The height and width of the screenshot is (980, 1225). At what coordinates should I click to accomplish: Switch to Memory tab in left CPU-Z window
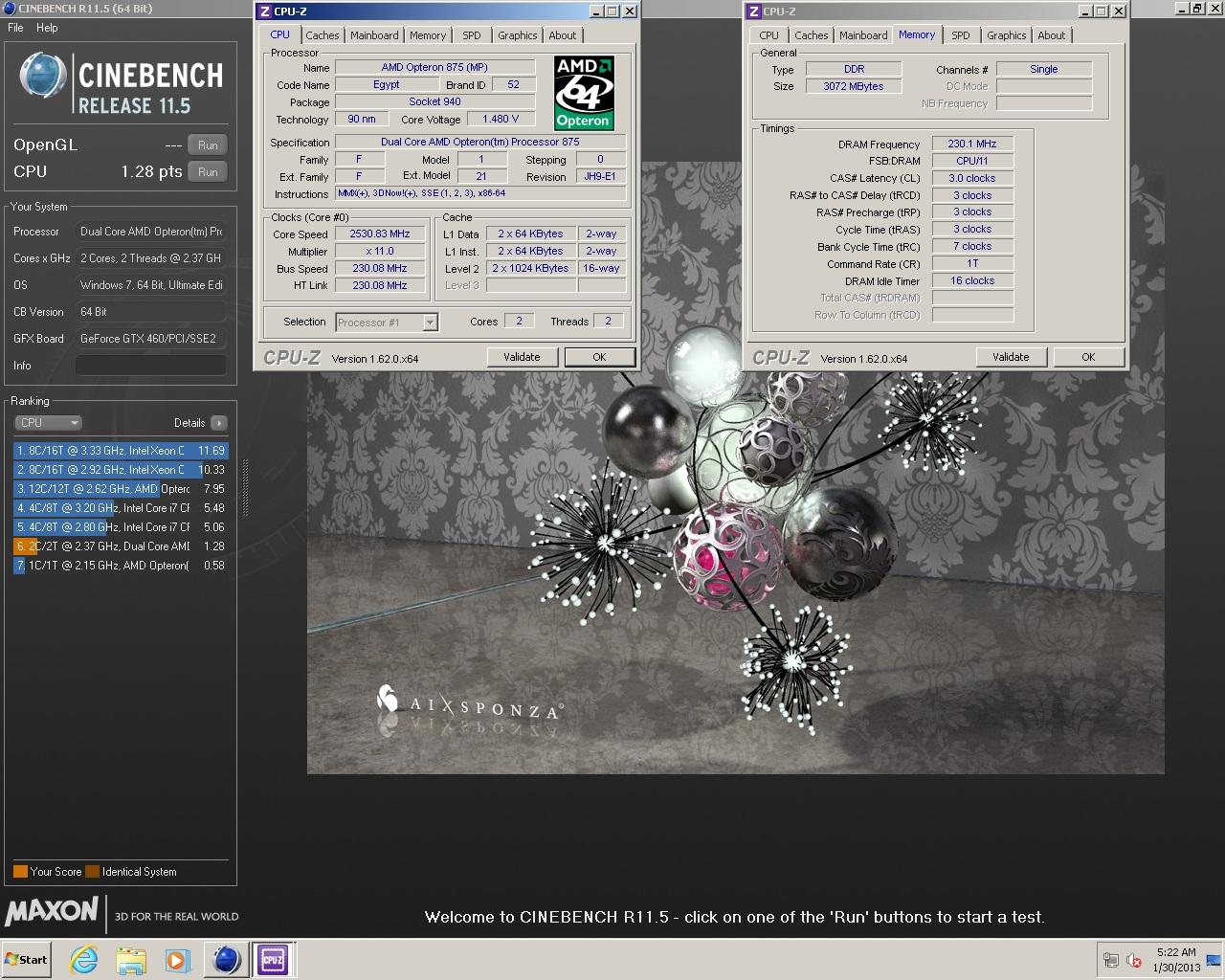[x=428, y=35]
